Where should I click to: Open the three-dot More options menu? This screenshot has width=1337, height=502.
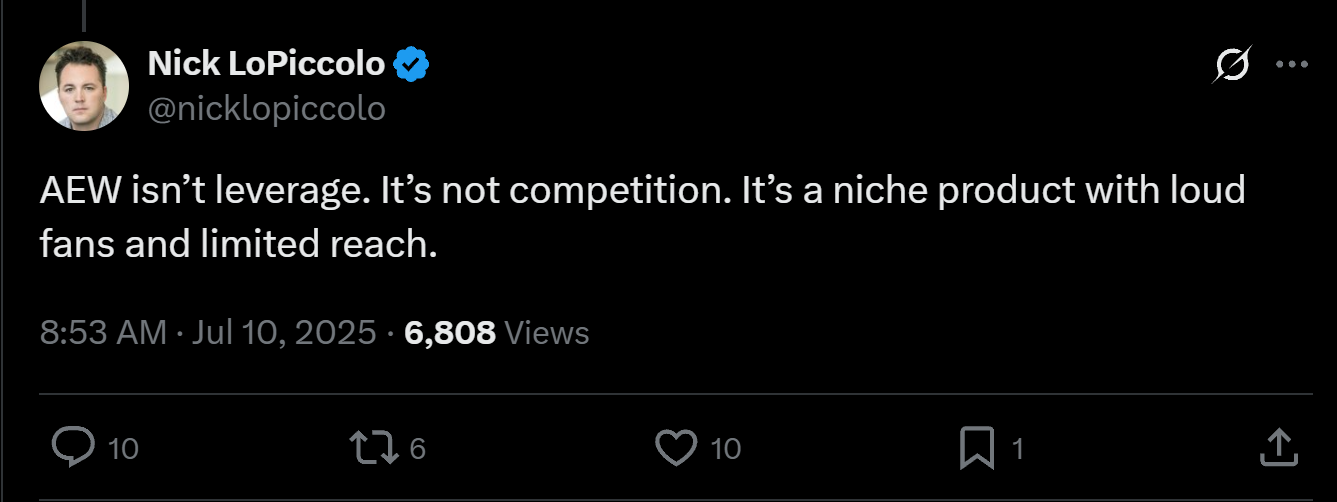[x=1292, y=65]
